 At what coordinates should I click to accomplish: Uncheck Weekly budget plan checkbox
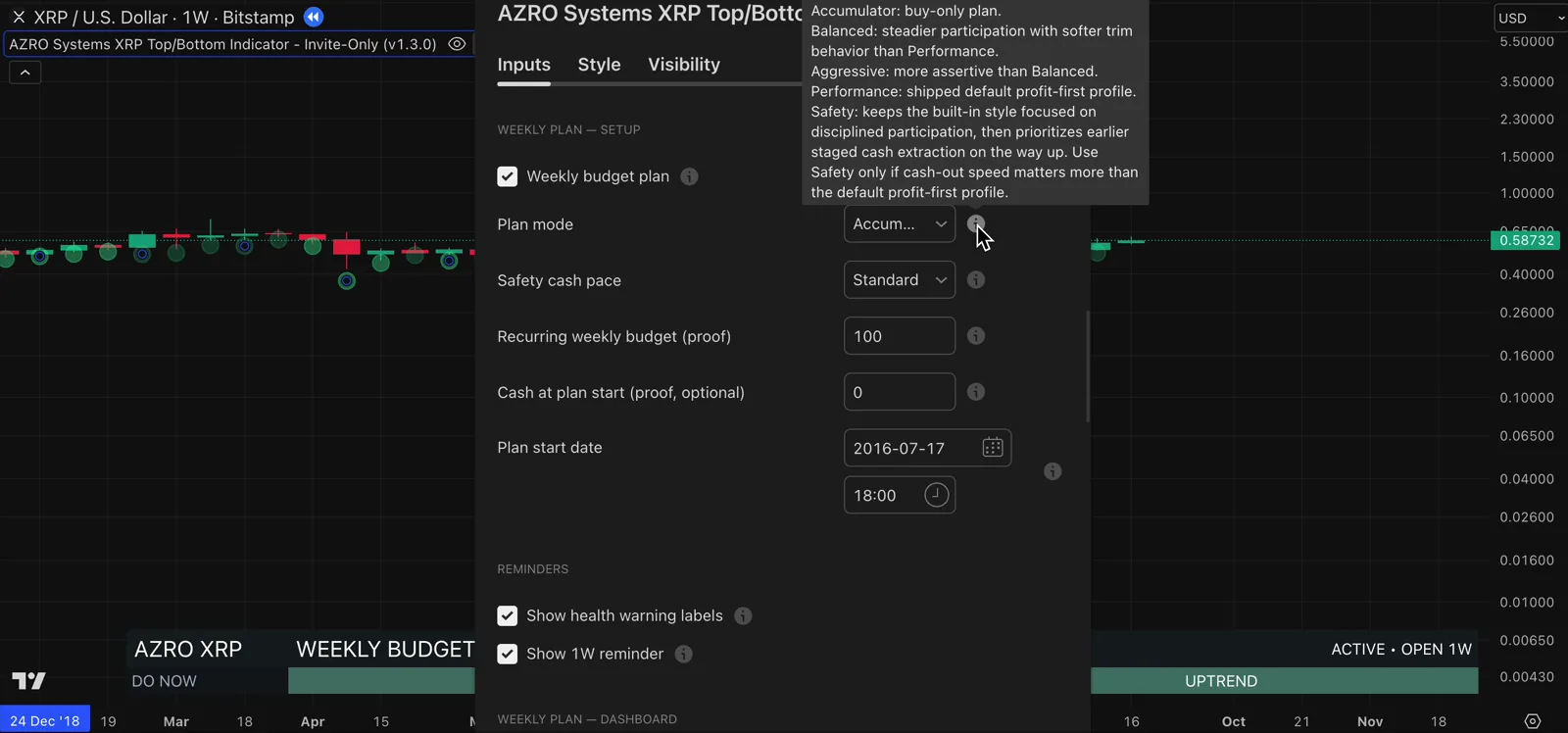coord(507,176)
